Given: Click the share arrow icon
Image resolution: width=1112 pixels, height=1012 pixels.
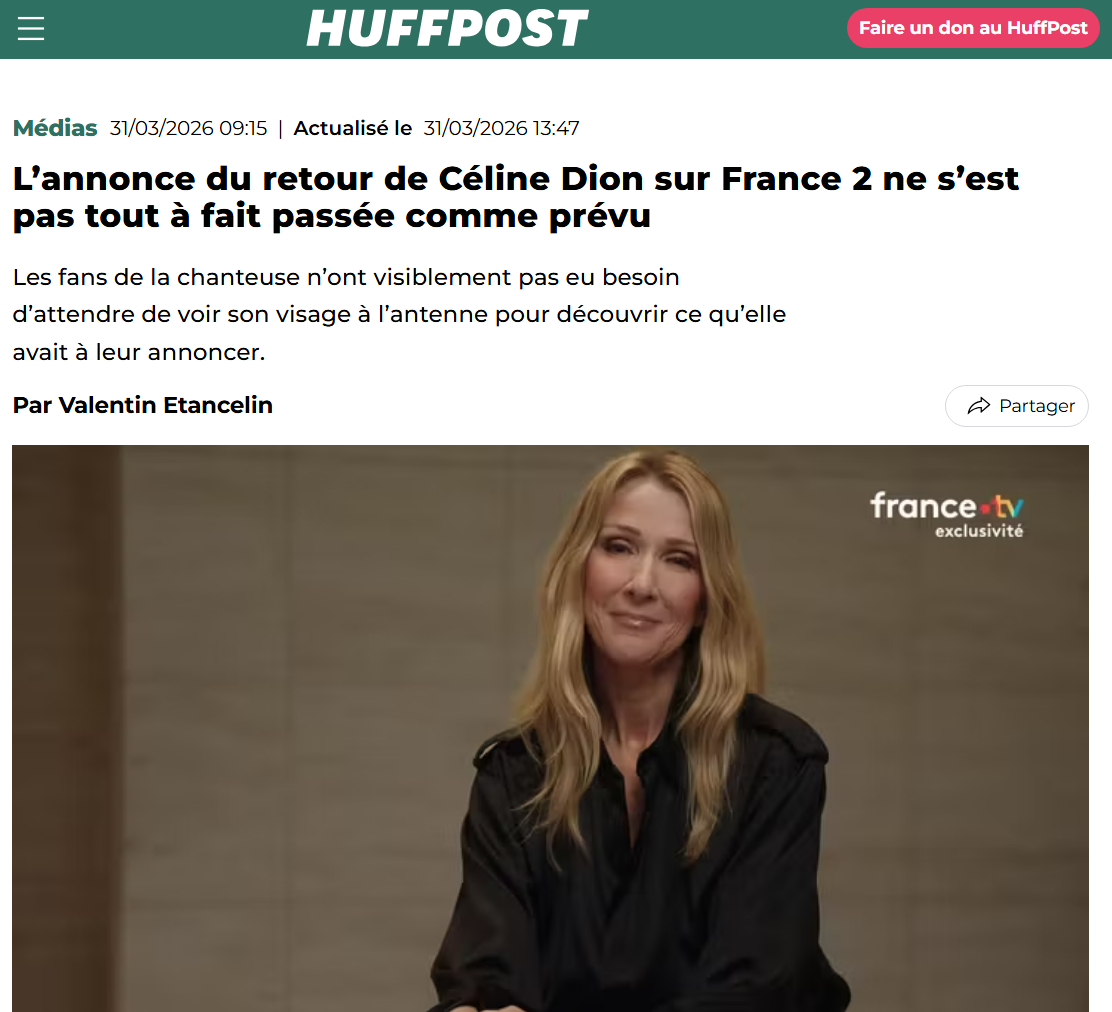Looking at the screenshot, I should pyautogui.click(x=979, y=406).
